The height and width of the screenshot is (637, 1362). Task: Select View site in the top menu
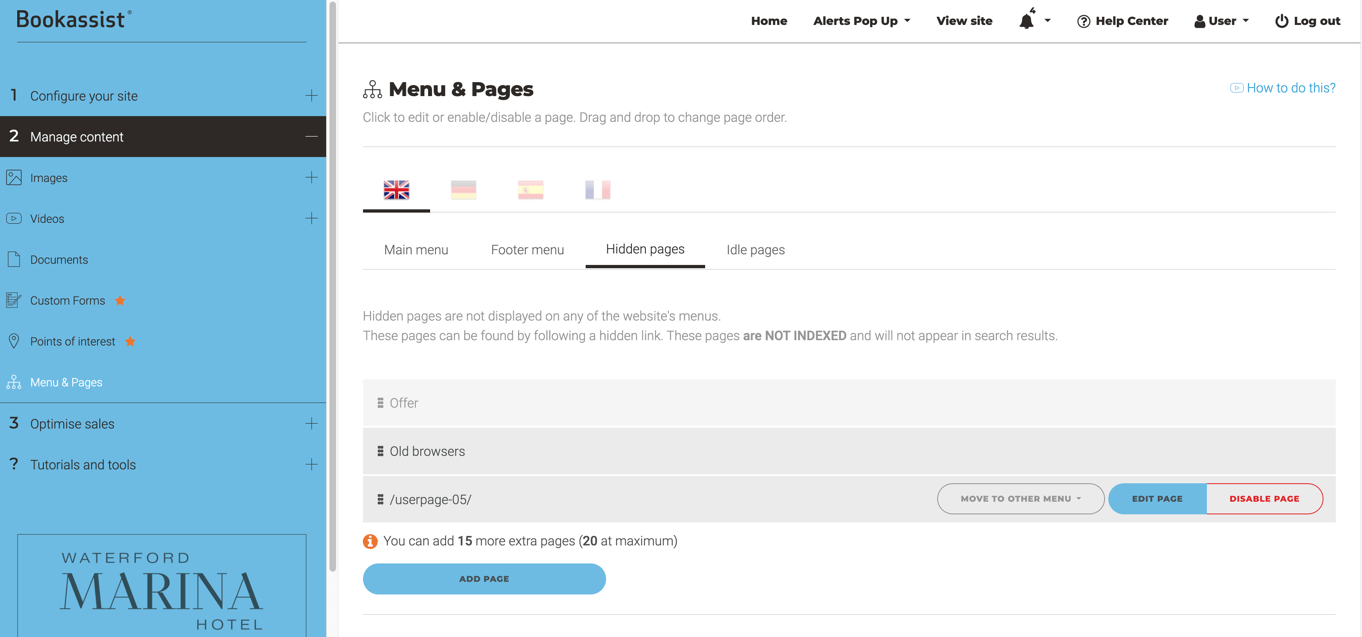(x=963, y=20)
